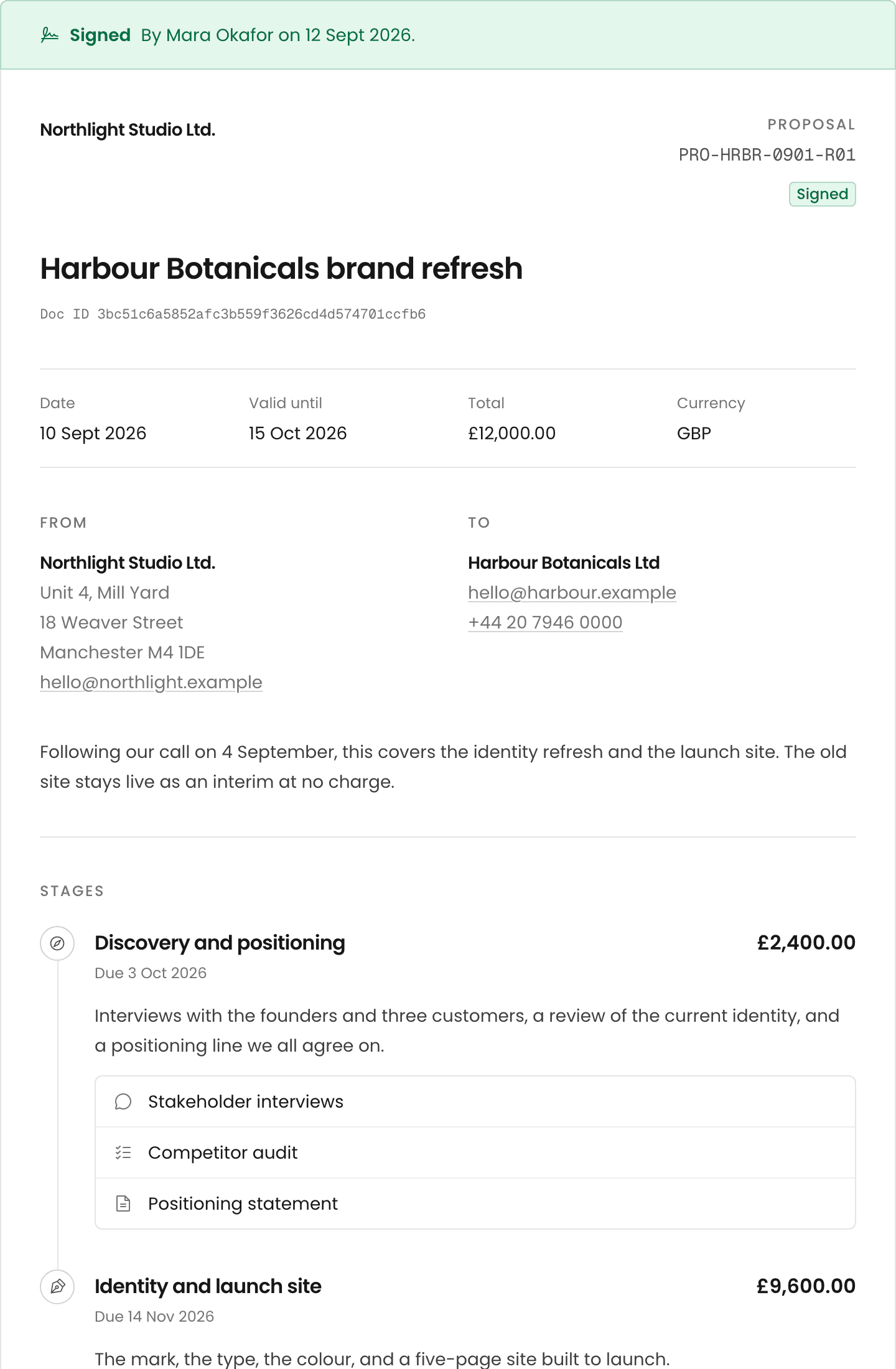Viewport: 896px width, 1369px height.
Task: Click the £12,000.00 total value
Action: tap(511, 433)
